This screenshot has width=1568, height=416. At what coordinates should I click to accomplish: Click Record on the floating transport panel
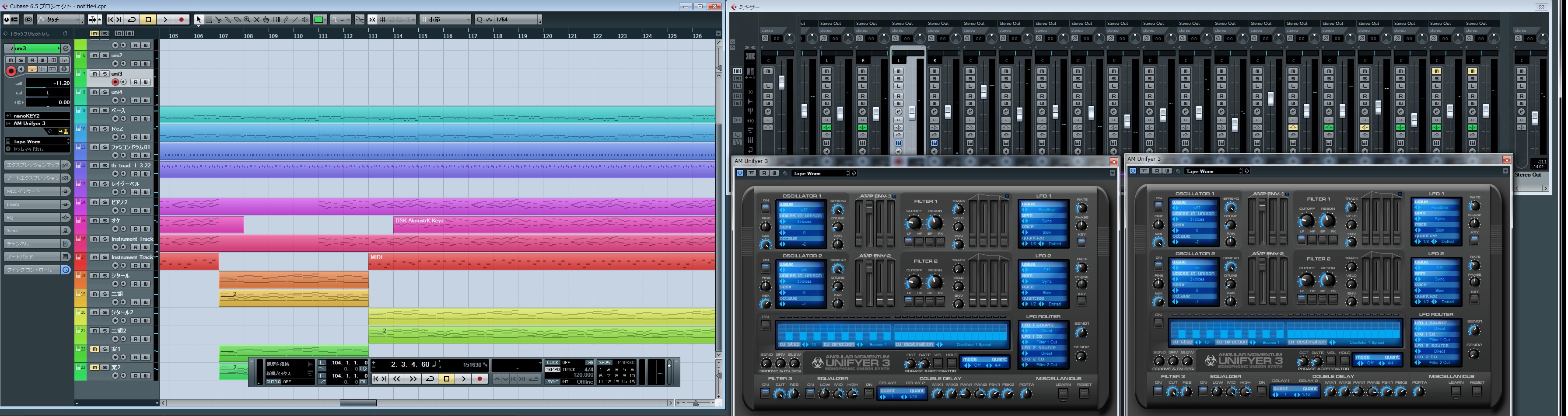[x=479, y=379]
